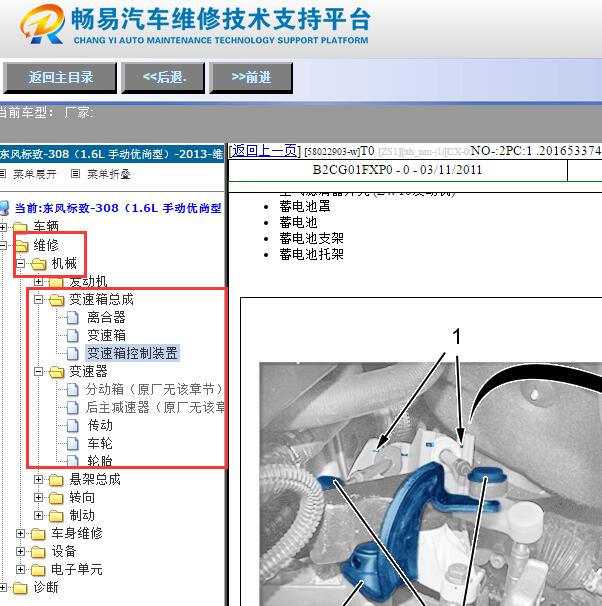Click the 机械 folder icon
Screen dimensions: 602x606
(39, 264)
